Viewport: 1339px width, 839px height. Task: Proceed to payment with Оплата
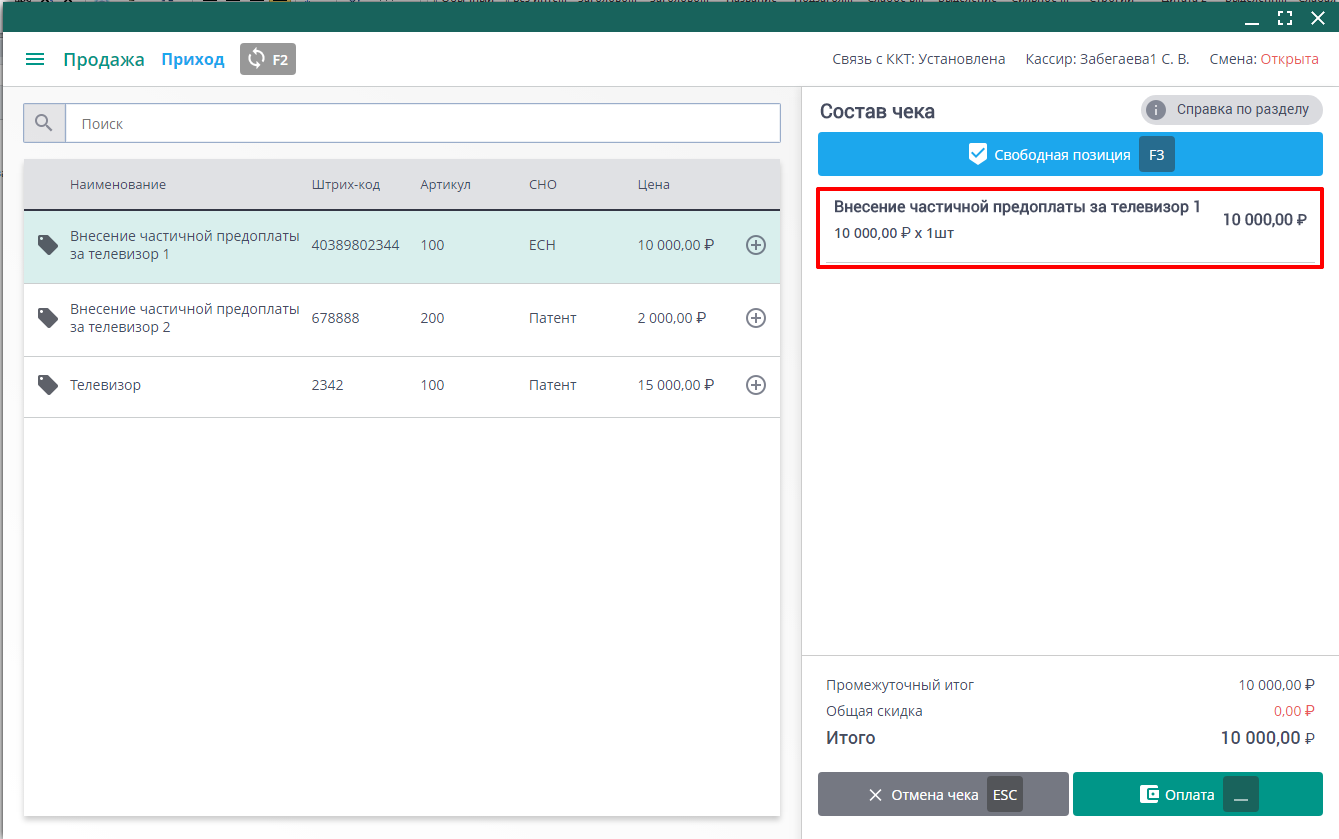coord(1198,795)
